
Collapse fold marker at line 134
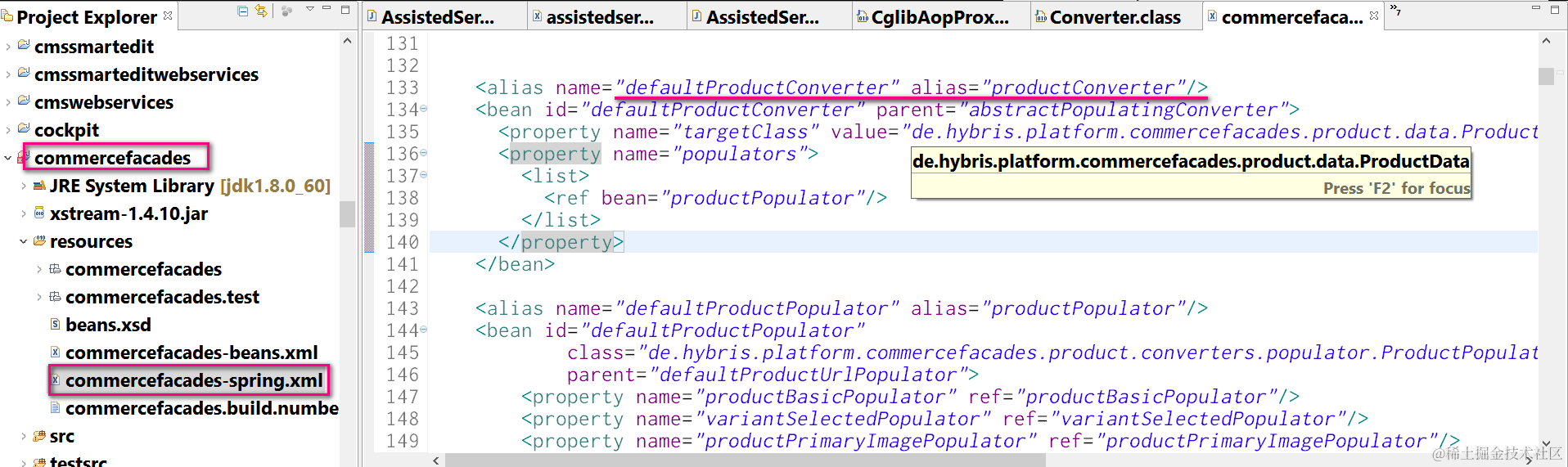[423, 109]
